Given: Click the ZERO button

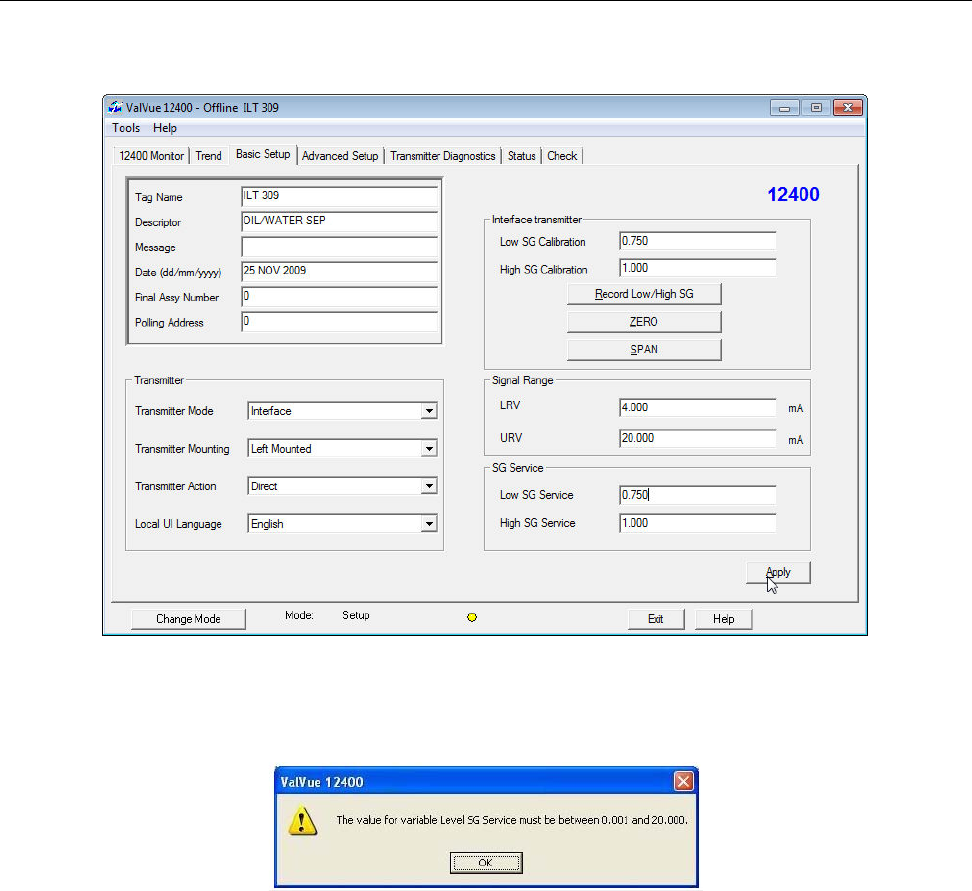Looking at the screenshot, I should (644, 322).
